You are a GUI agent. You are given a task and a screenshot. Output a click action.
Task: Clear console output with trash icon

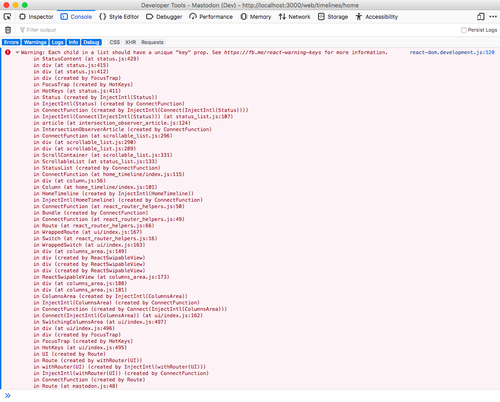8,30
